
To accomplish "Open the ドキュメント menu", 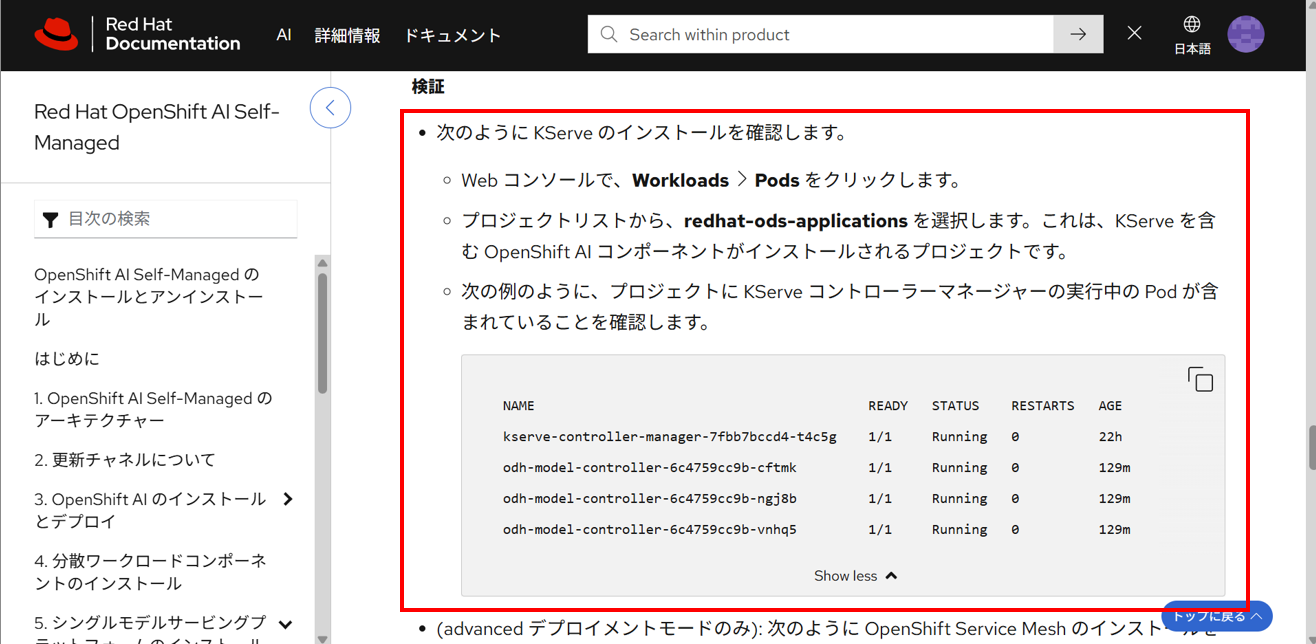I will tap(452, 35).
